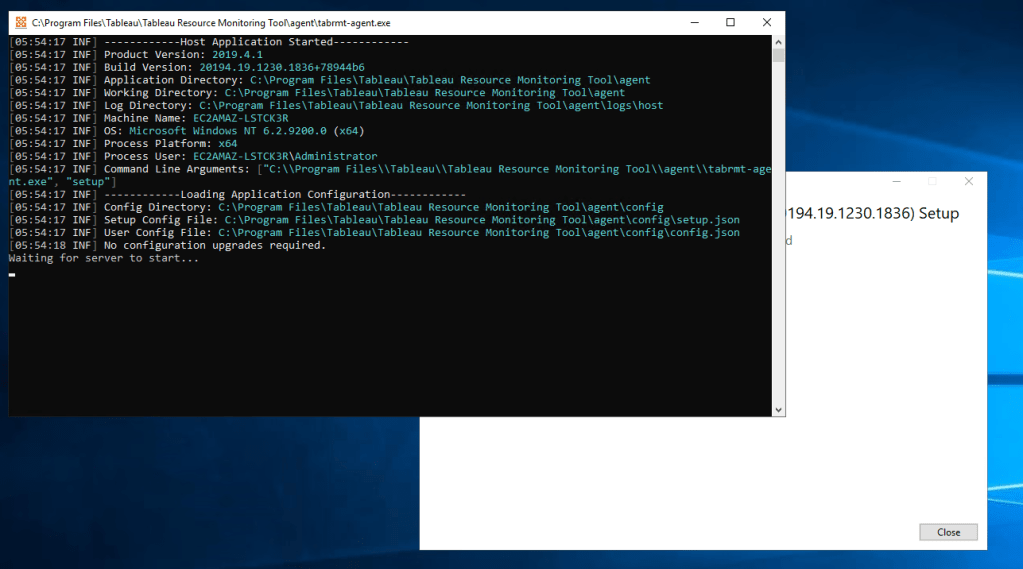
Task: Click the Setup window heading text
Action: (870, 213)
